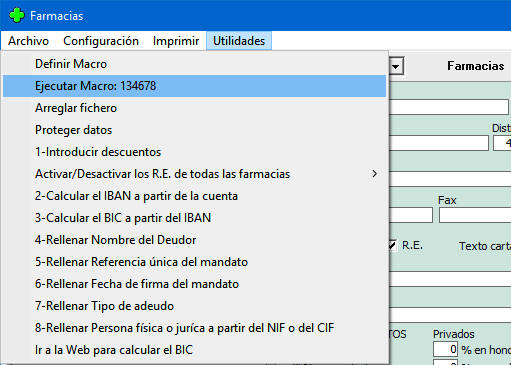Select 4-Rellenar Nombre del Deudor

click(x=195, y=240)
